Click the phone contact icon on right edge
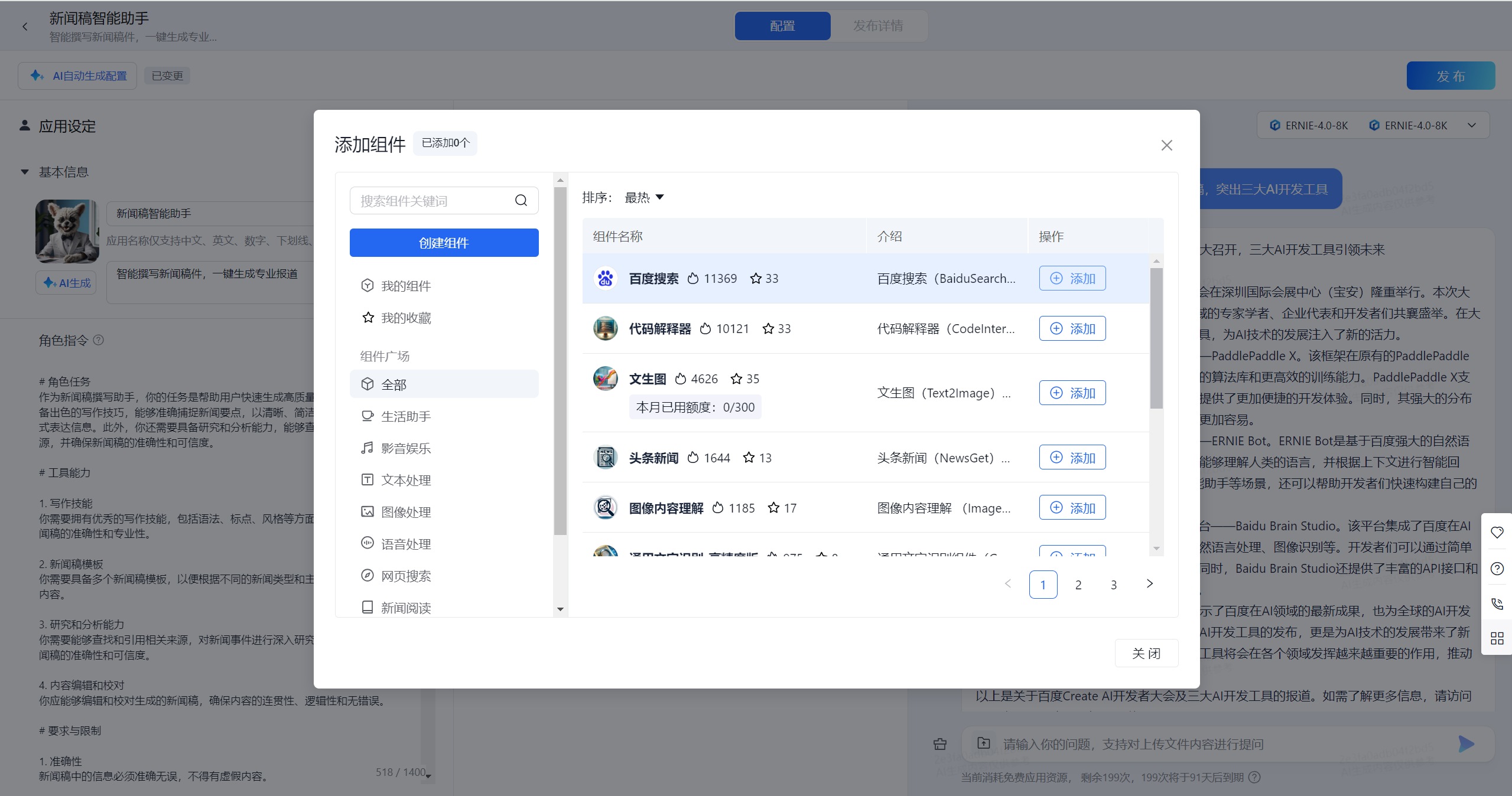The height and width of the screenshot is (796, 1512). (x=1497, y=603)
